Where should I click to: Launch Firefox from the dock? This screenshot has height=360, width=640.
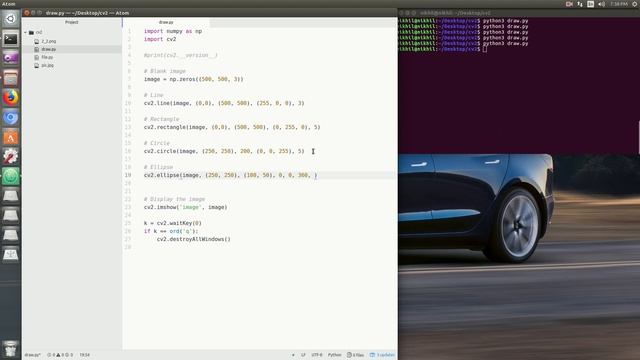(11, 98)
